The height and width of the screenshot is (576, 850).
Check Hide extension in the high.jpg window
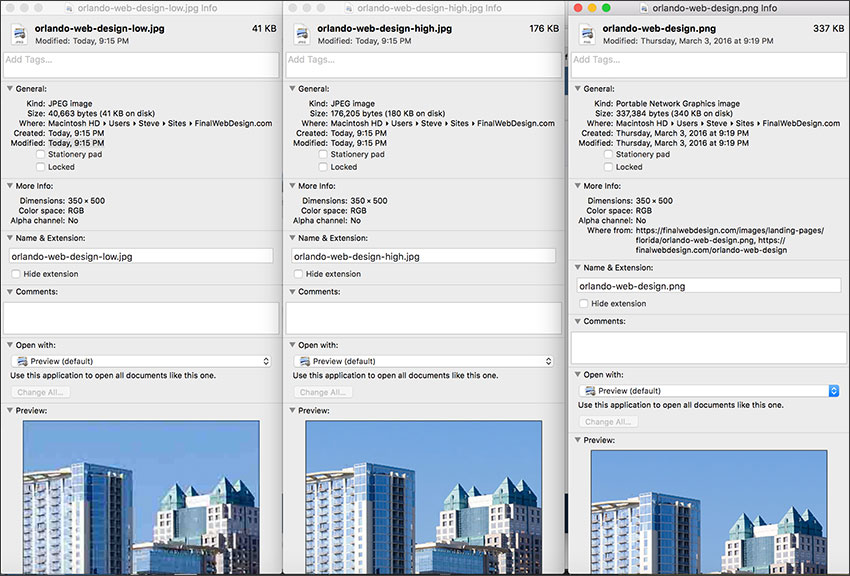click(x=298, y=274)
